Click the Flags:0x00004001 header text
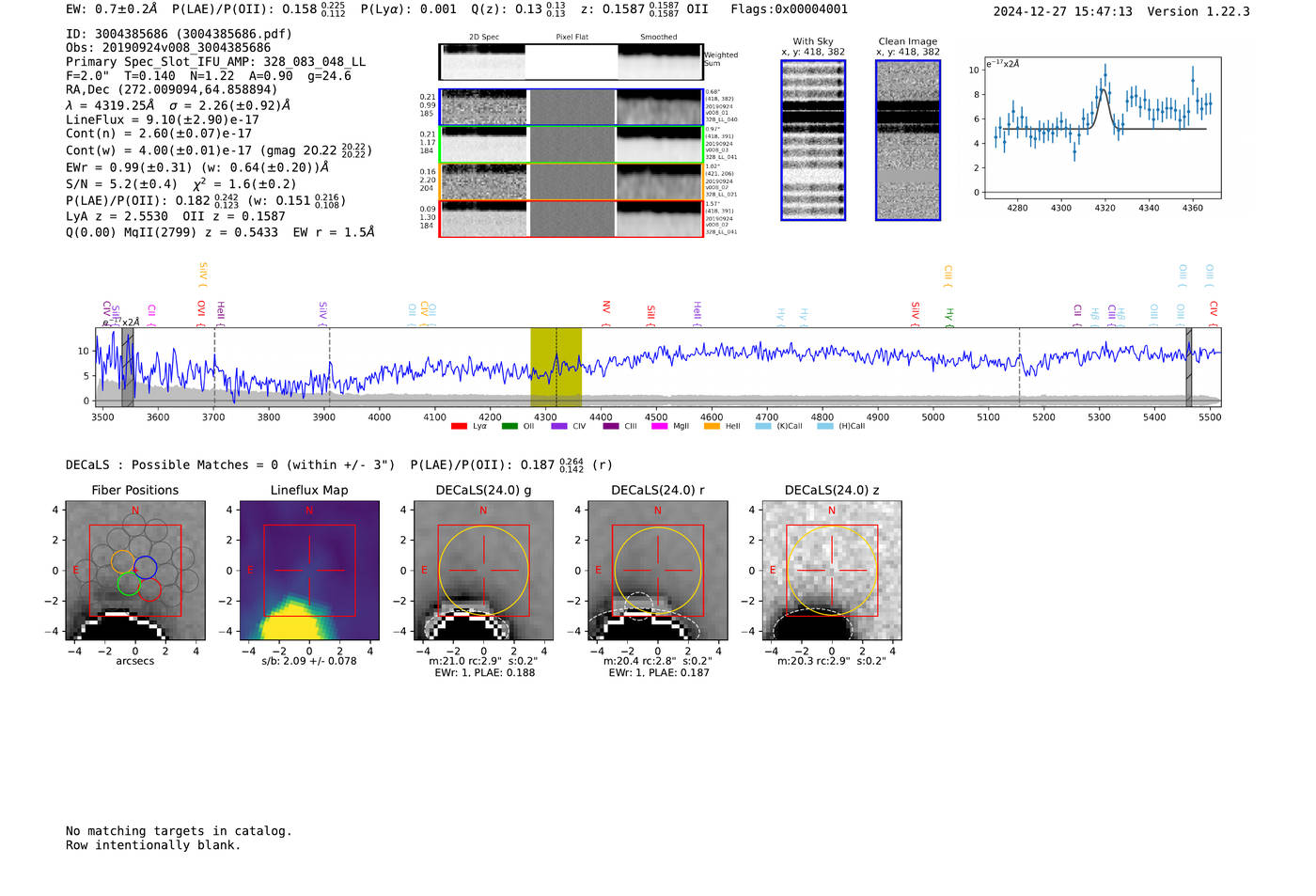This screenshot has width=1316, height=896. click(x=789, y=9)
